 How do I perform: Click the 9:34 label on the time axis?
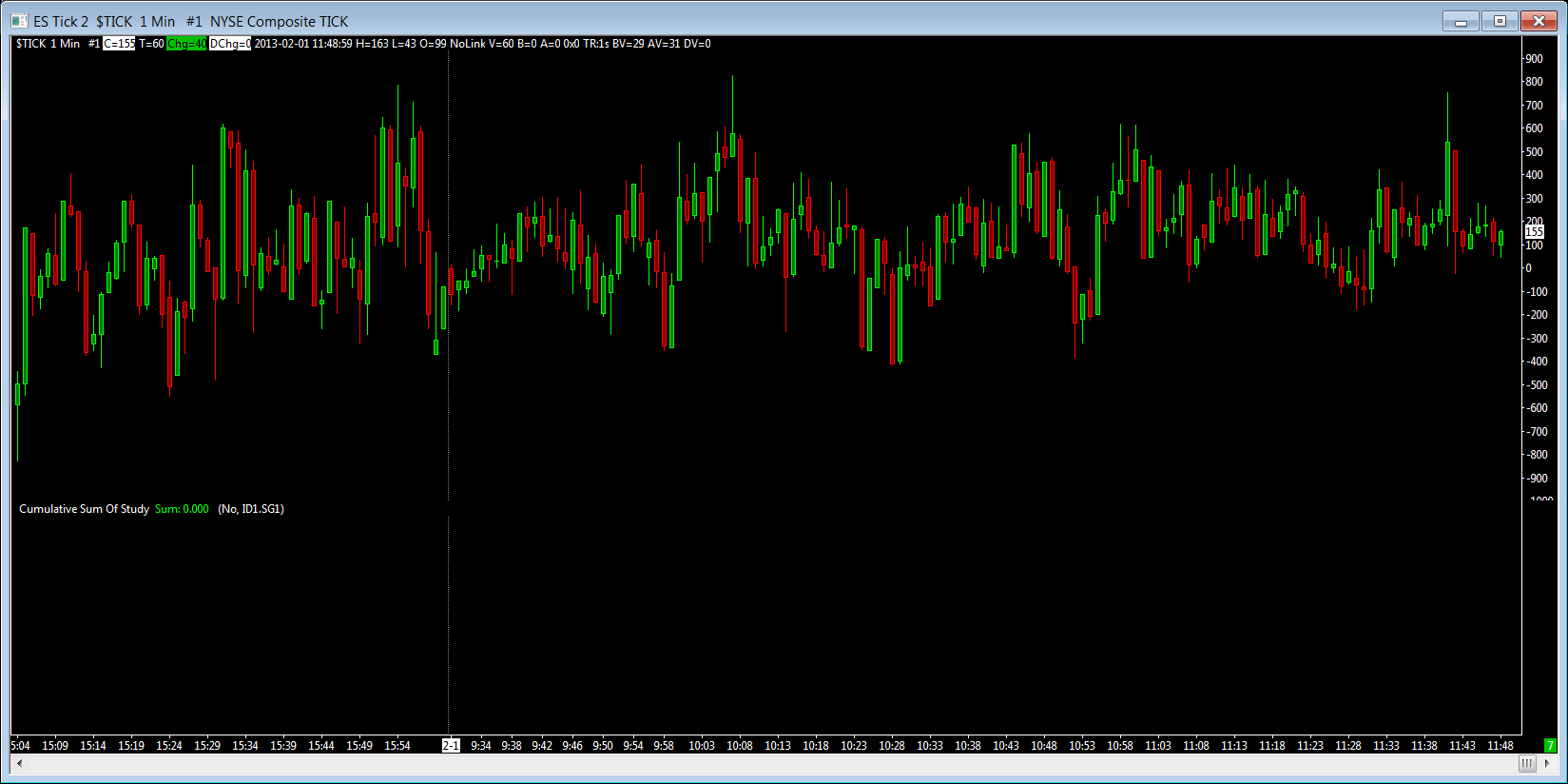point(481,746)
